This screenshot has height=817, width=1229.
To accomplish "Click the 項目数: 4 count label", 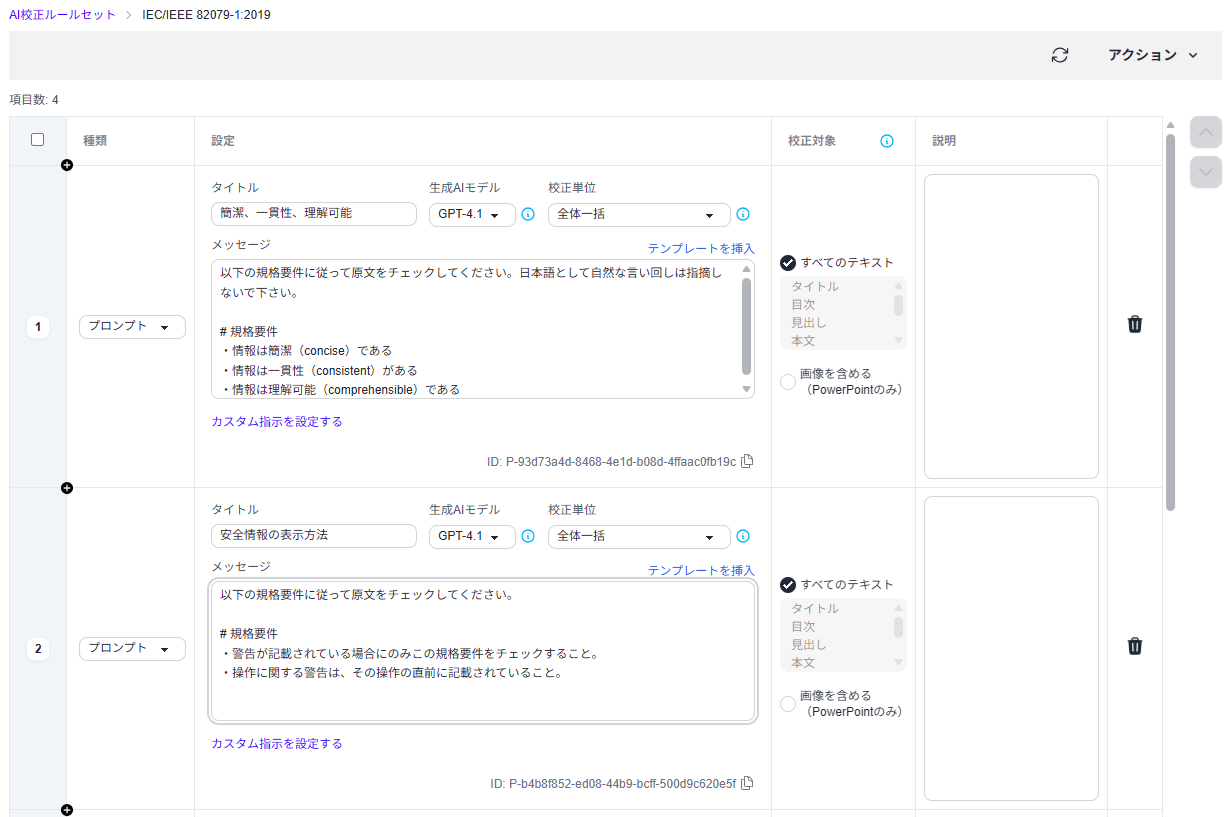I will click(34, 100).
